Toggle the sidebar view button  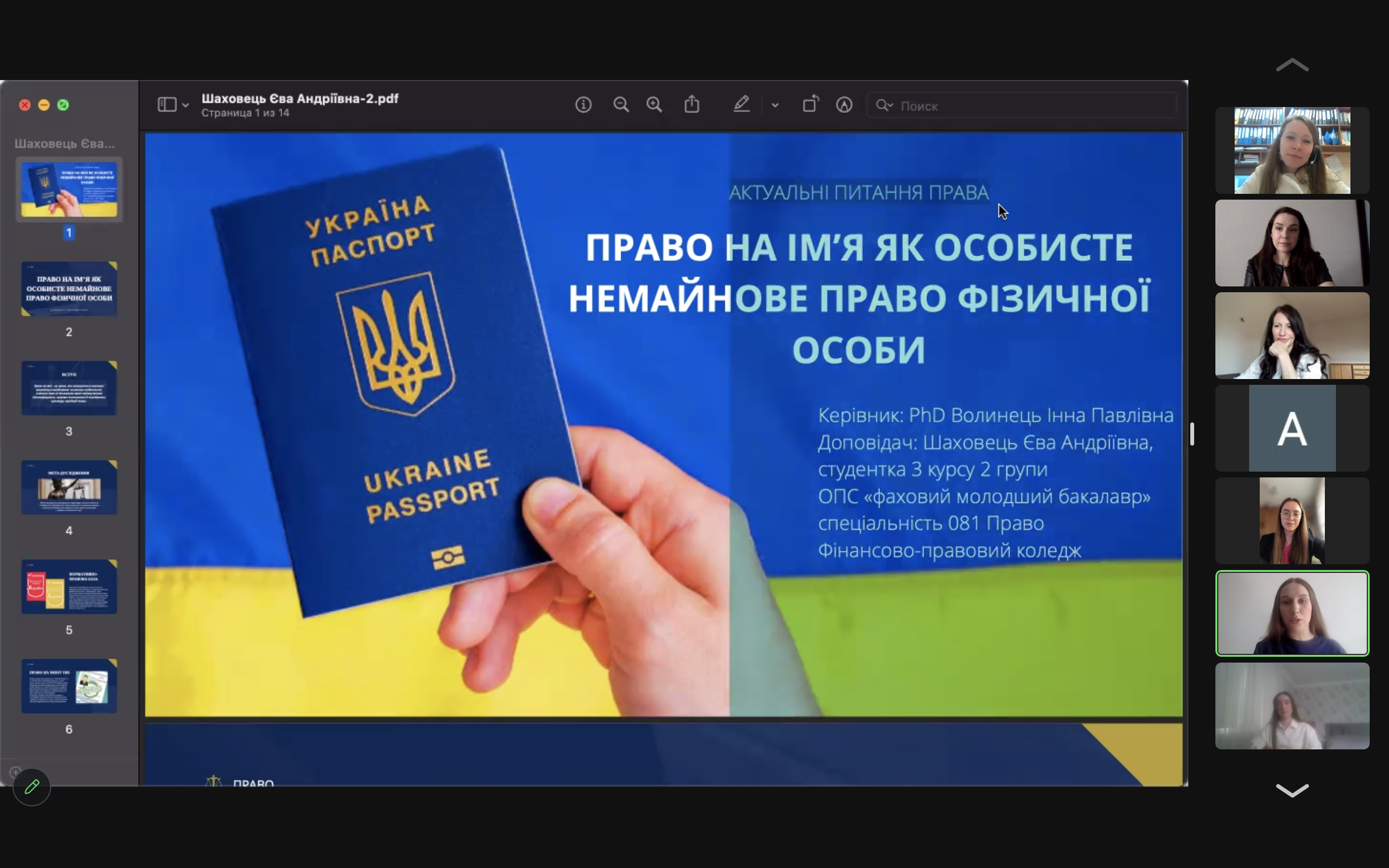(167, 105)
